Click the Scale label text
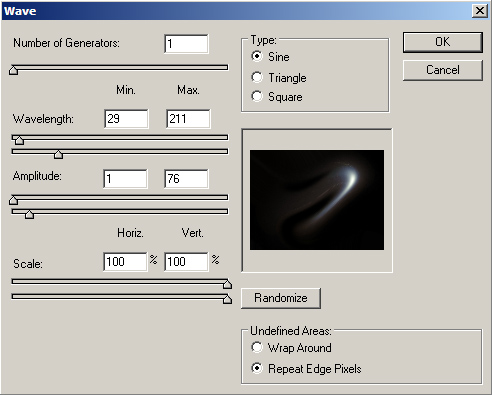 coord(28,264)
